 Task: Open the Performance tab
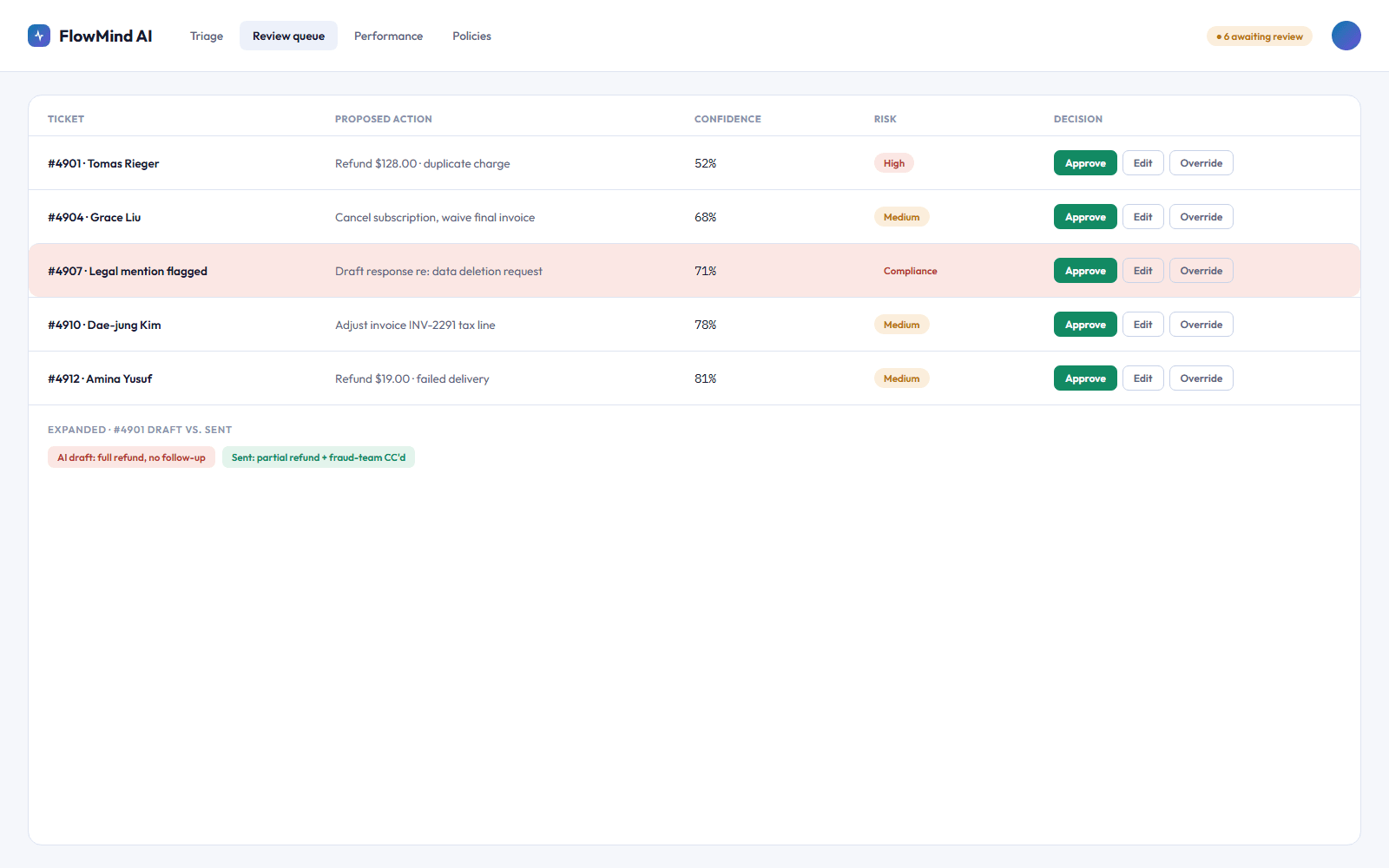click(x=388, y=36)
